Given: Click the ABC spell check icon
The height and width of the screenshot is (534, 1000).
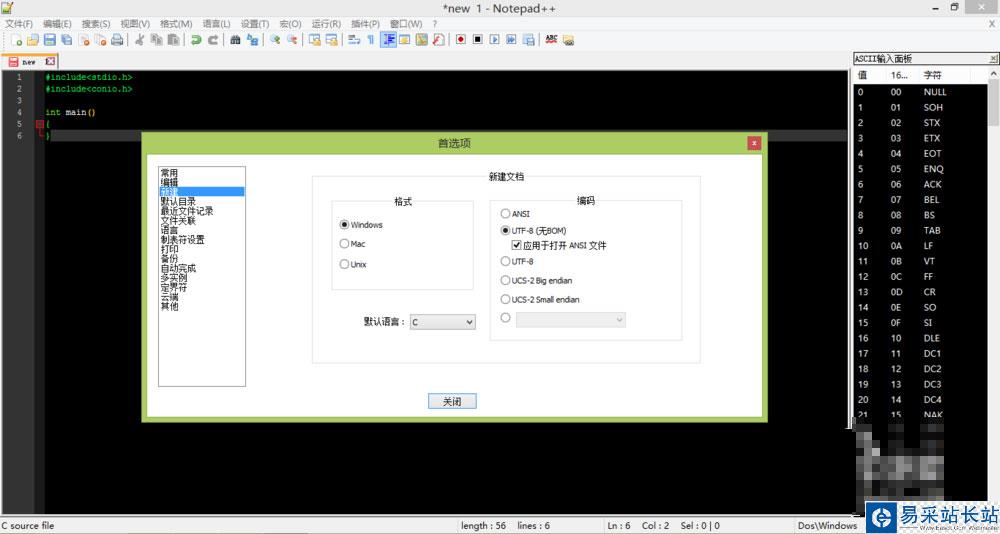Looking at the screenshot, I should coord(551,40).
